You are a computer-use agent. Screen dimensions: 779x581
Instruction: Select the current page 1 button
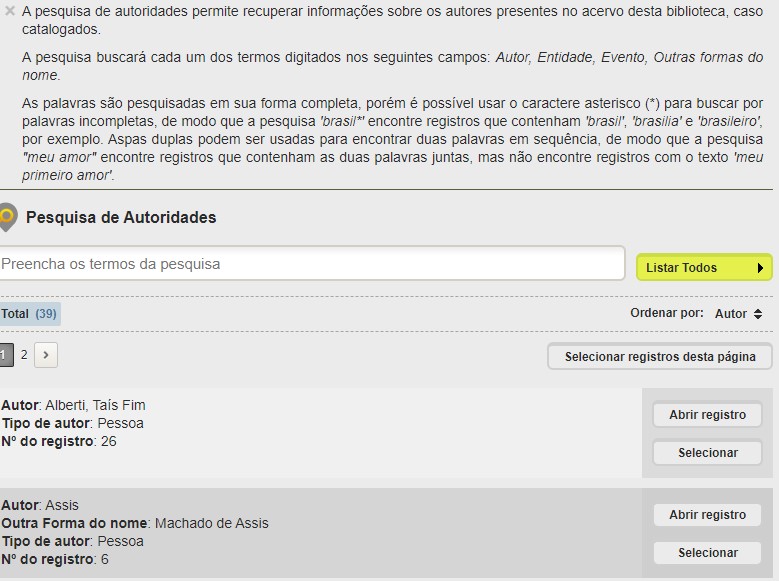(6, 355)
